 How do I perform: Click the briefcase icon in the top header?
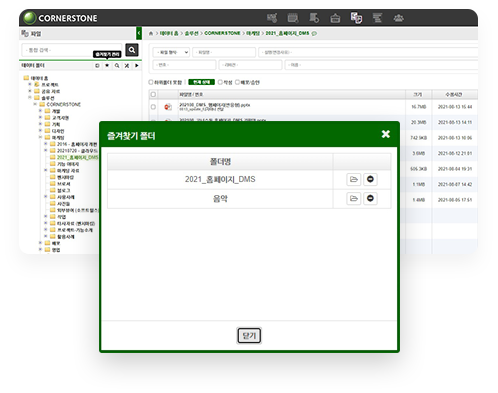click(335, 18)
